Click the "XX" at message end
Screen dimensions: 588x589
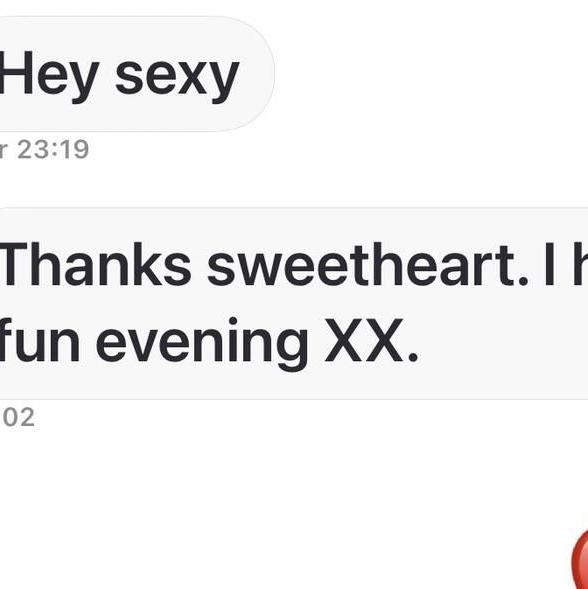[x=364, y=340]
